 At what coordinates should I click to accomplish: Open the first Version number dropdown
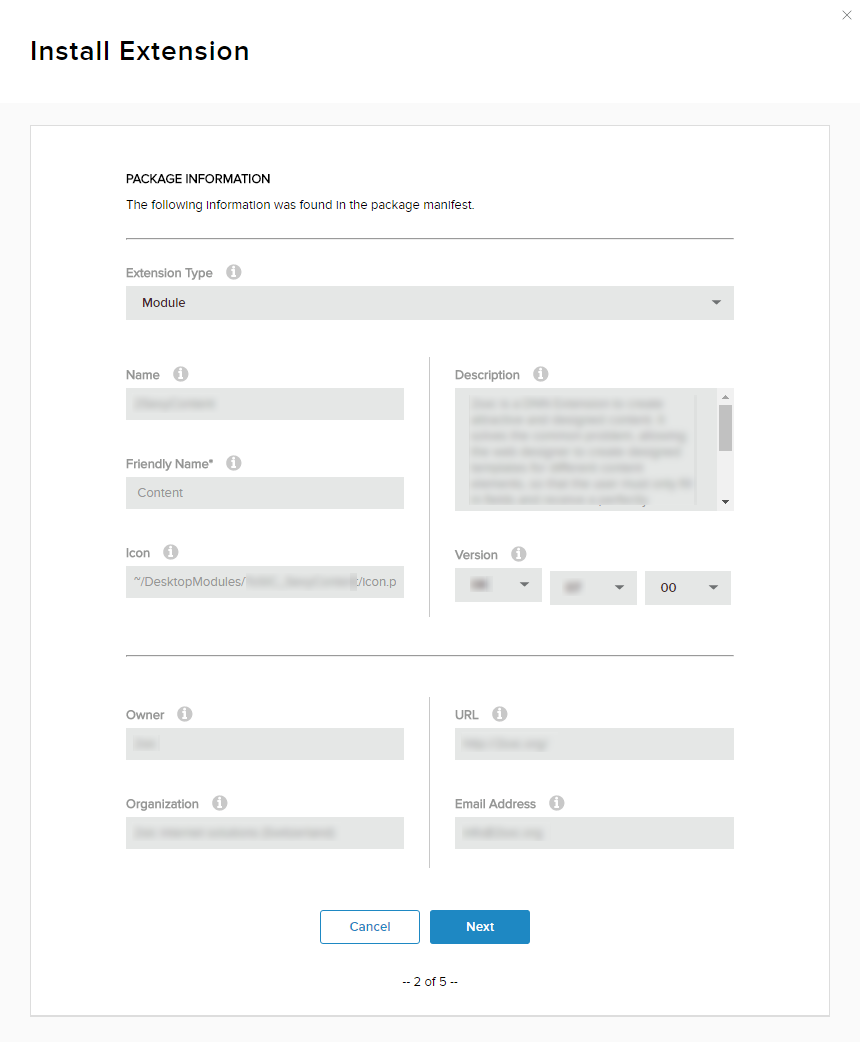(498, 585)
